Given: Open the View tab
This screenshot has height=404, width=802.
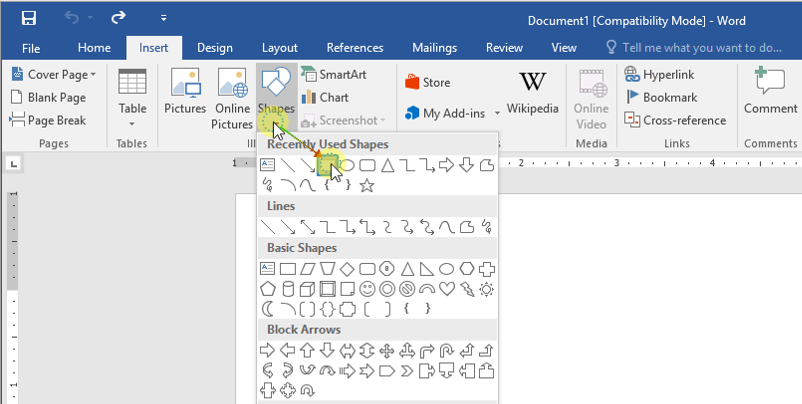Looking at the screenshot, I should point(564,48).
